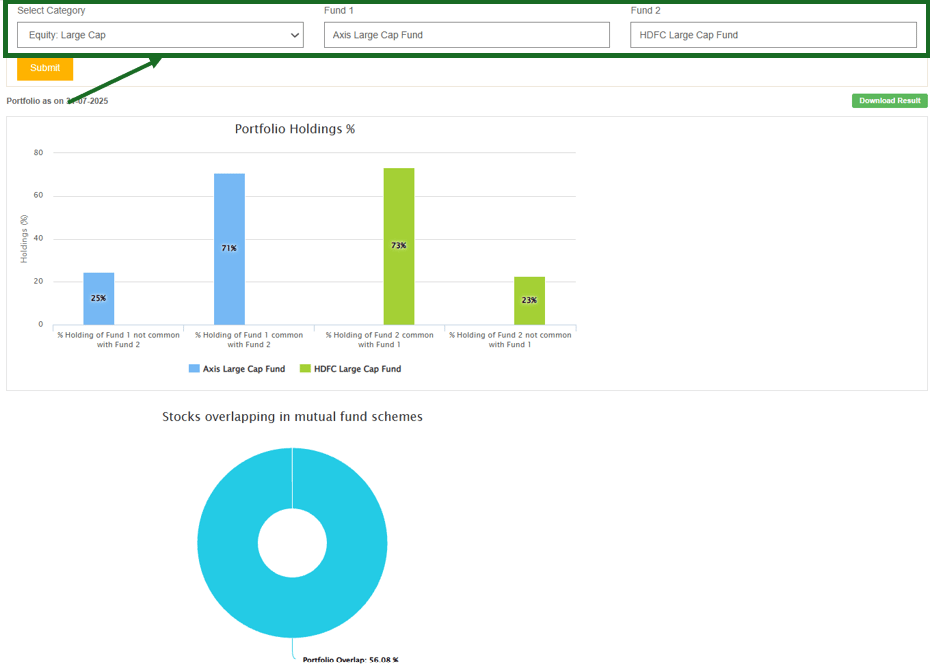Click the green Download Result button

click(889, 101)
